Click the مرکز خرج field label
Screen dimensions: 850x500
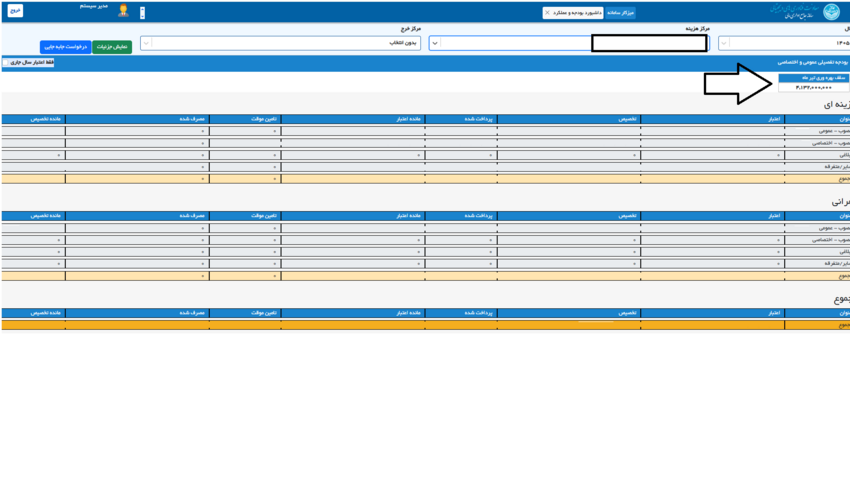tap(411, 29)
